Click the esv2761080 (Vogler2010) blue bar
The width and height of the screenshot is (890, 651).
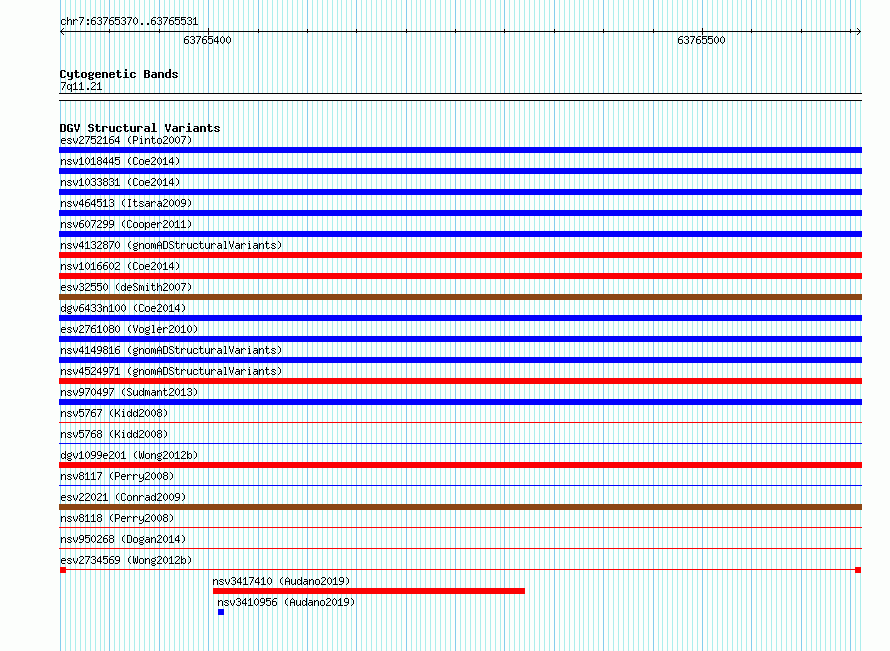click(460, 339)
